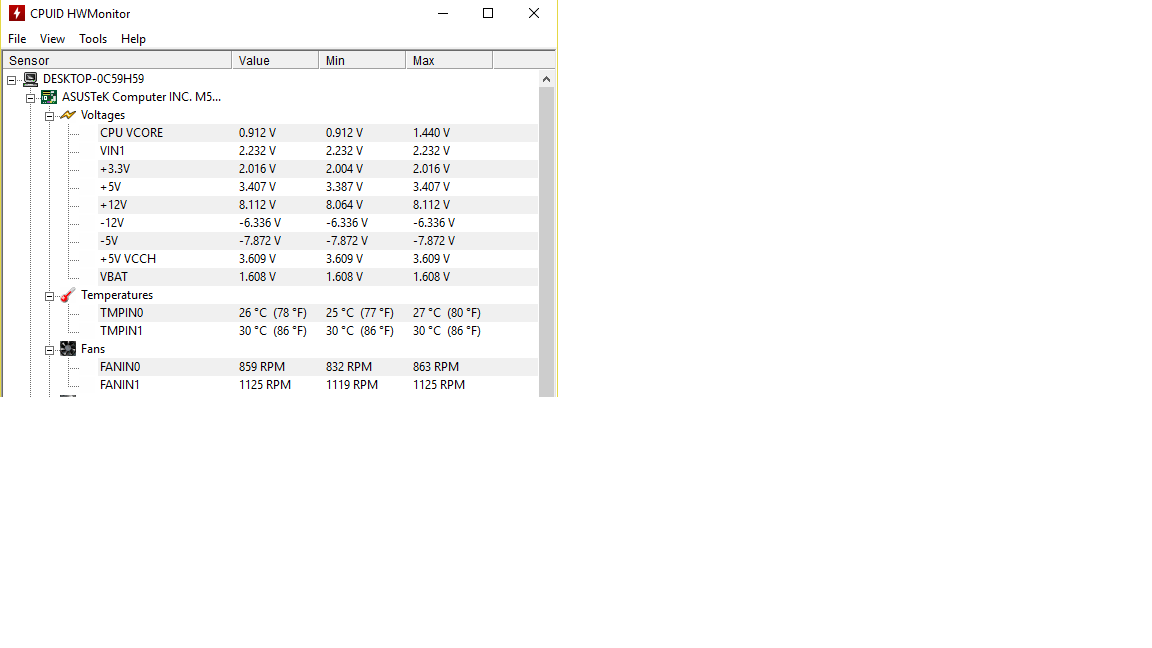Collapse the ASUSTeK Computer INC. node
This screenshot has height=648, width=1152.
[30, 98]
